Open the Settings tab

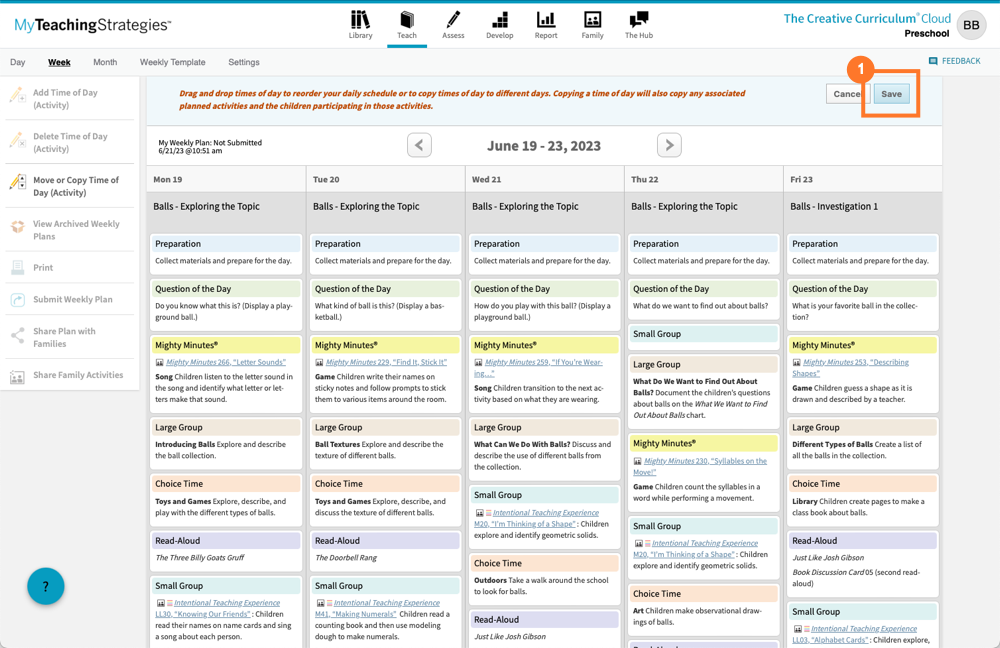pos(243,62)
